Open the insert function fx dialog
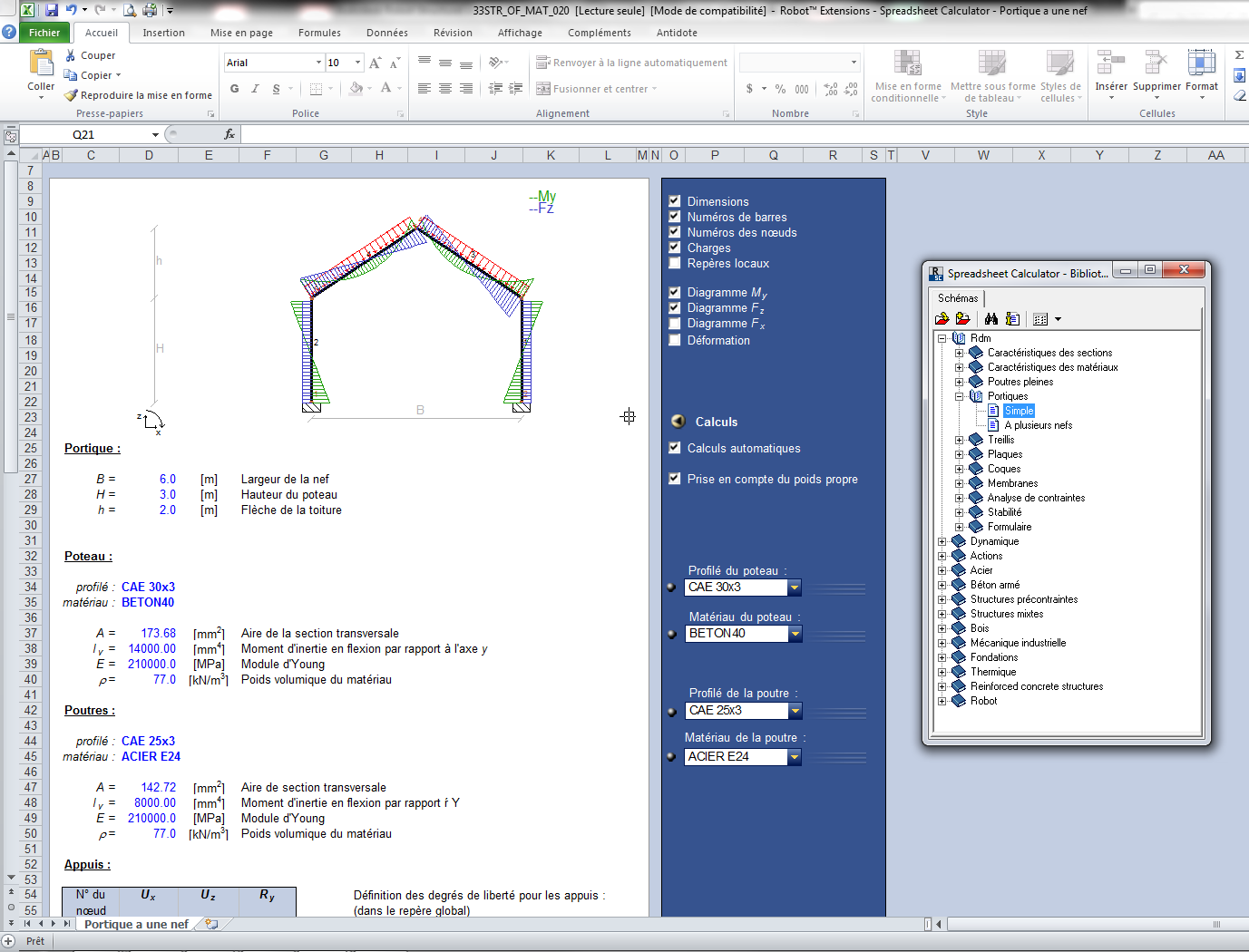This screenshot has width=1249, height=952. pos(229,134)
